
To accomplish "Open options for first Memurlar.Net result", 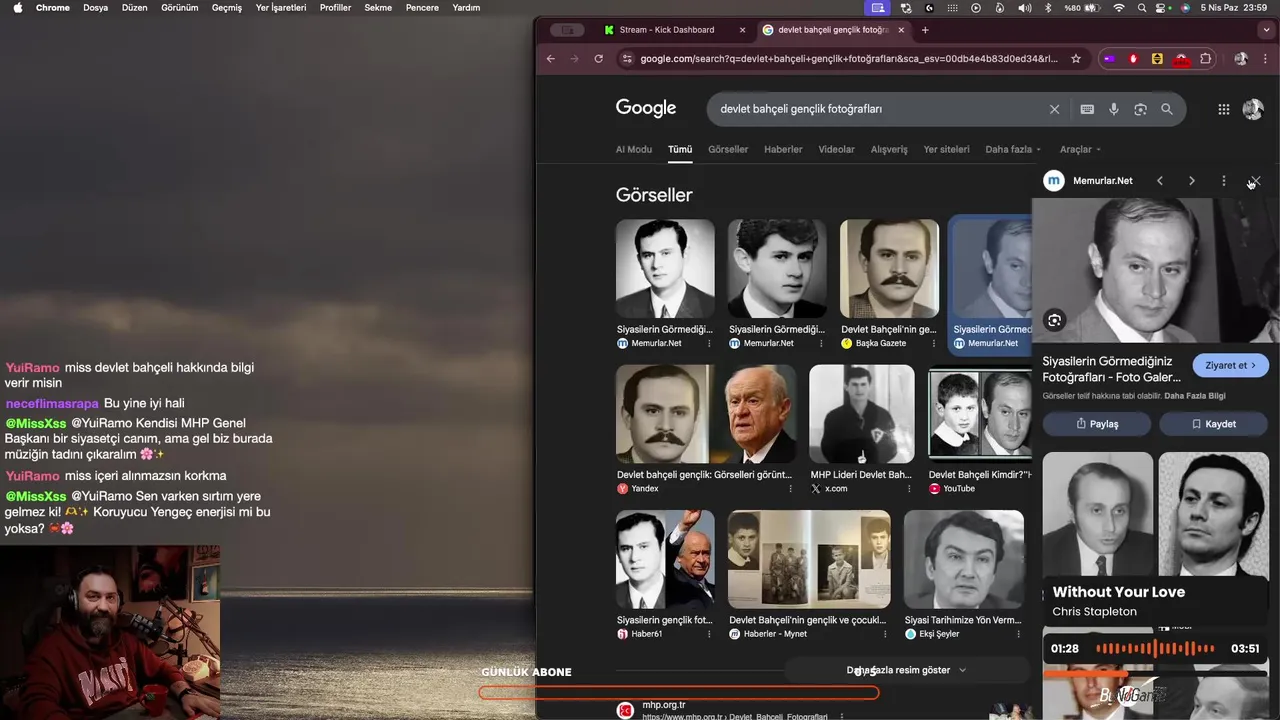I will coord(709,343).
